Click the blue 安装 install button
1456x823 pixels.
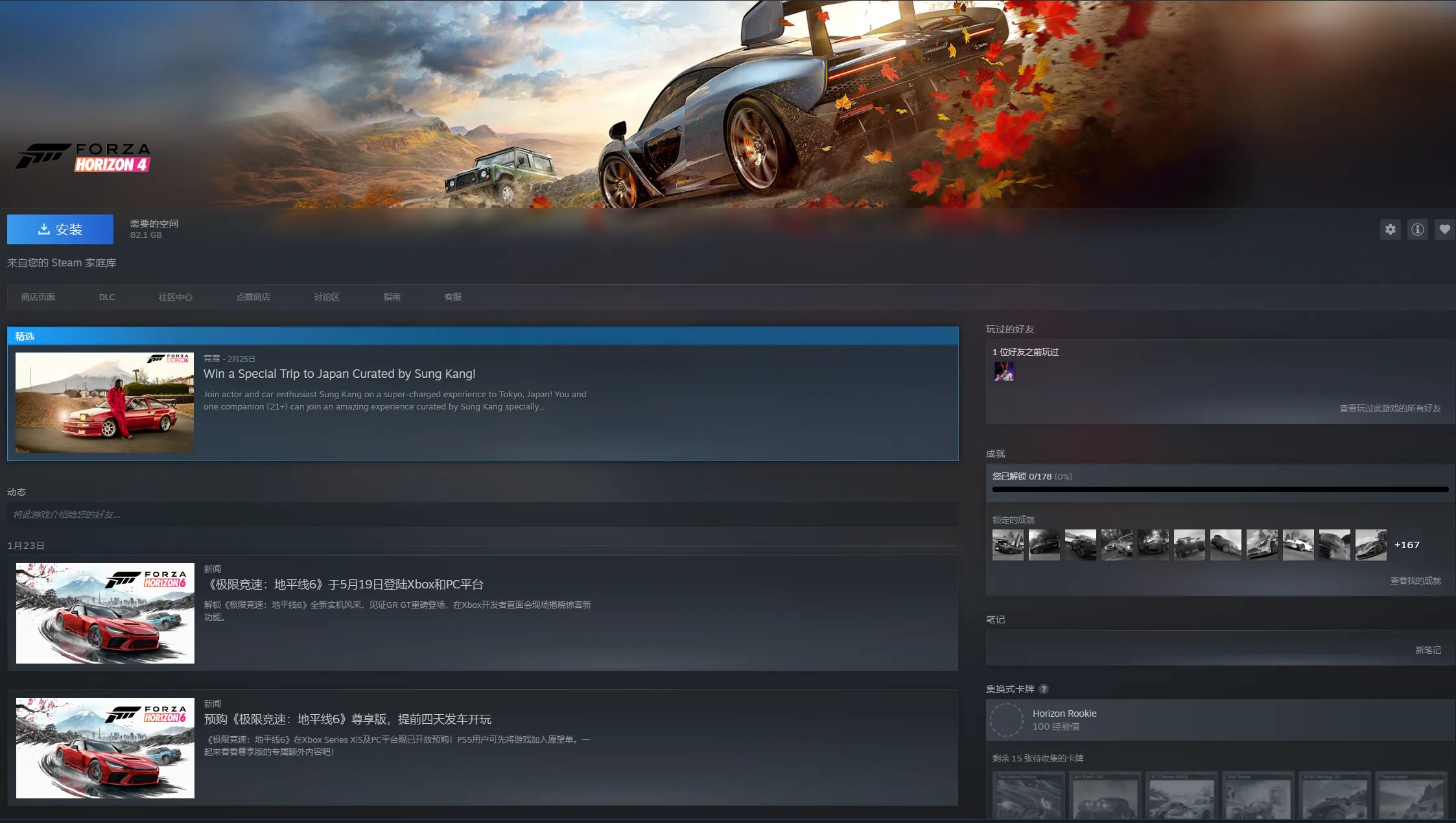click(60, 229)
